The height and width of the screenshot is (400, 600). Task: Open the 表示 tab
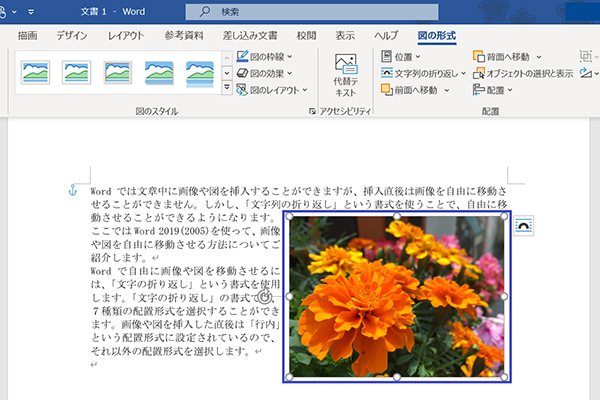(x=345, y=36)
